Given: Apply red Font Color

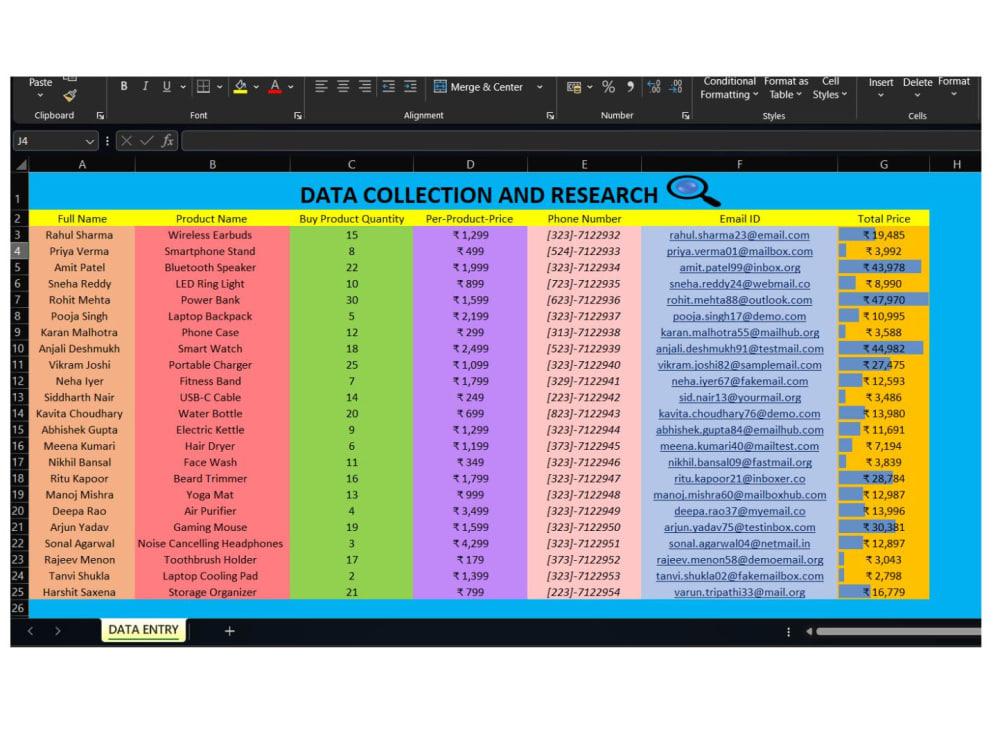Looking at the screenshot, I should (x=275, y=86).
